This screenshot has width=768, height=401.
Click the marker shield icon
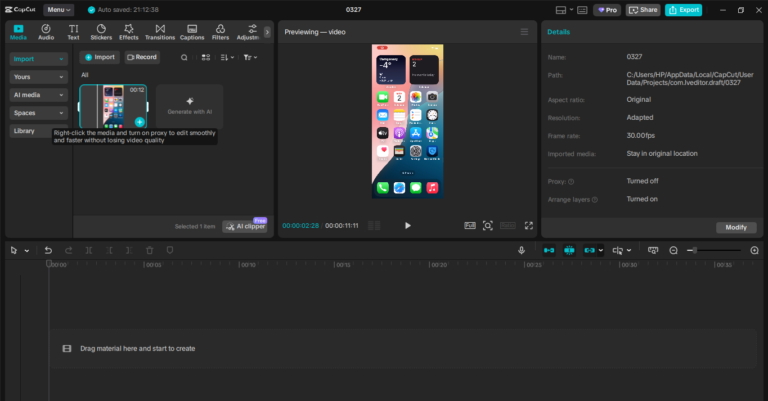169,251
